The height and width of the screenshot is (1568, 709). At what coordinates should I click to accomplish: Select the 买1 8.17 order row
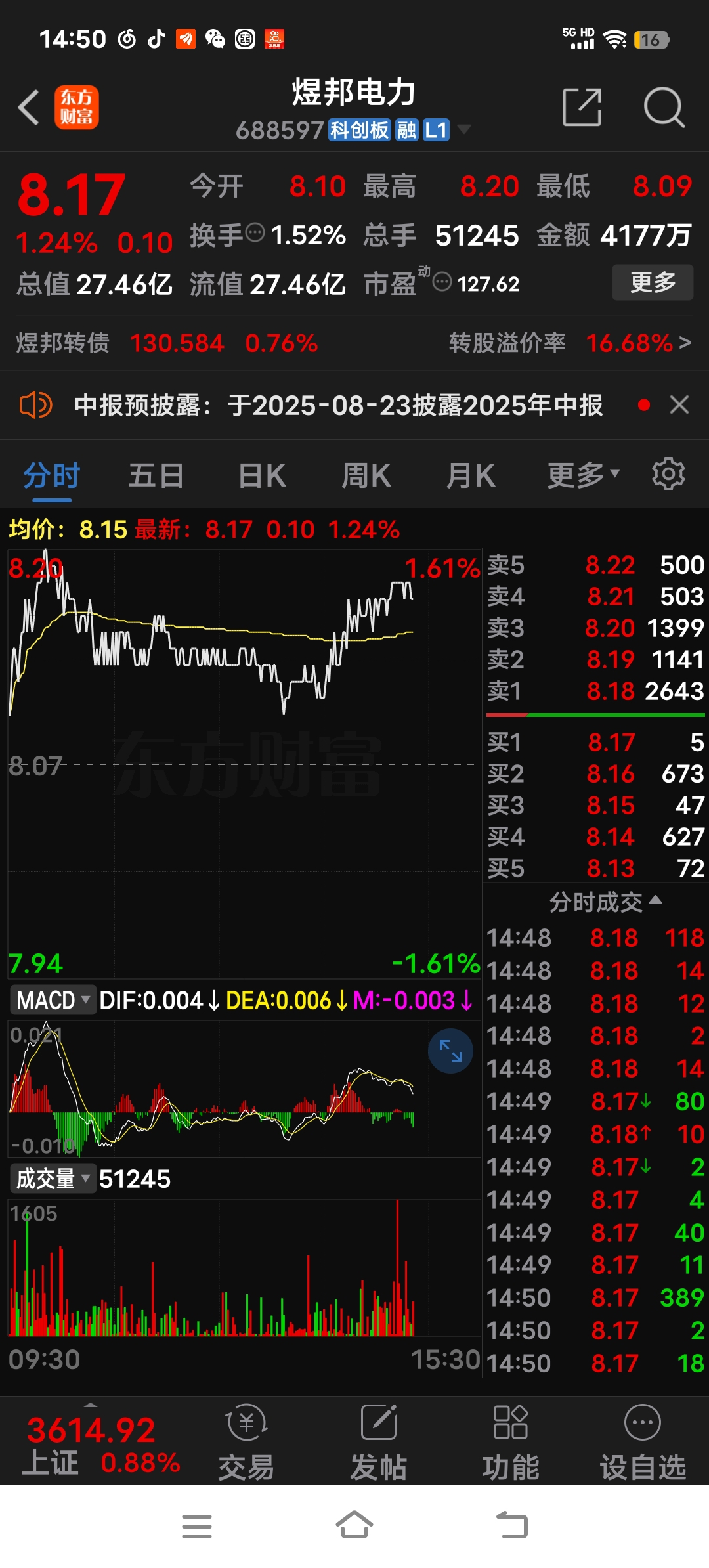(595, 742)
